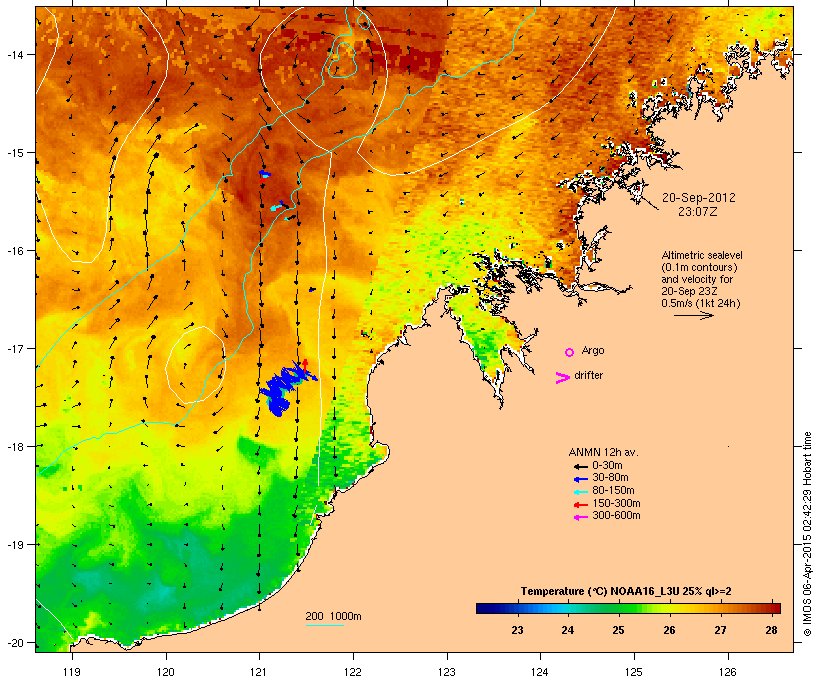Viewport: 820px width, 680px height.
Task: Click the latitude label -16
Action: (14, 251)
